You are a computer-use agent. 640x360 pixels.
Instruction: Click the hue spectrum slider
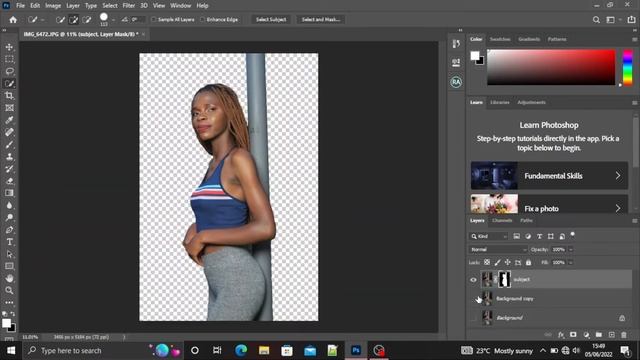pyautogui.click(x=627, y=67)
